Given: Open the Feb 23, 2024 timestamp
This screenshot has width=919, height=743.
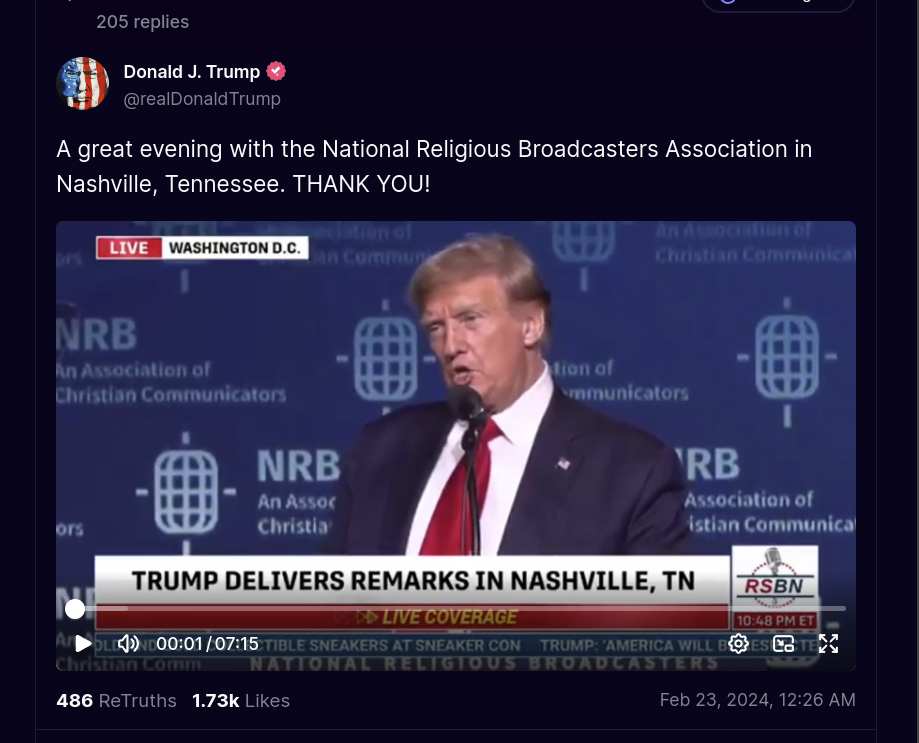Looking at the screenshot, I should (x=757, y=700).
